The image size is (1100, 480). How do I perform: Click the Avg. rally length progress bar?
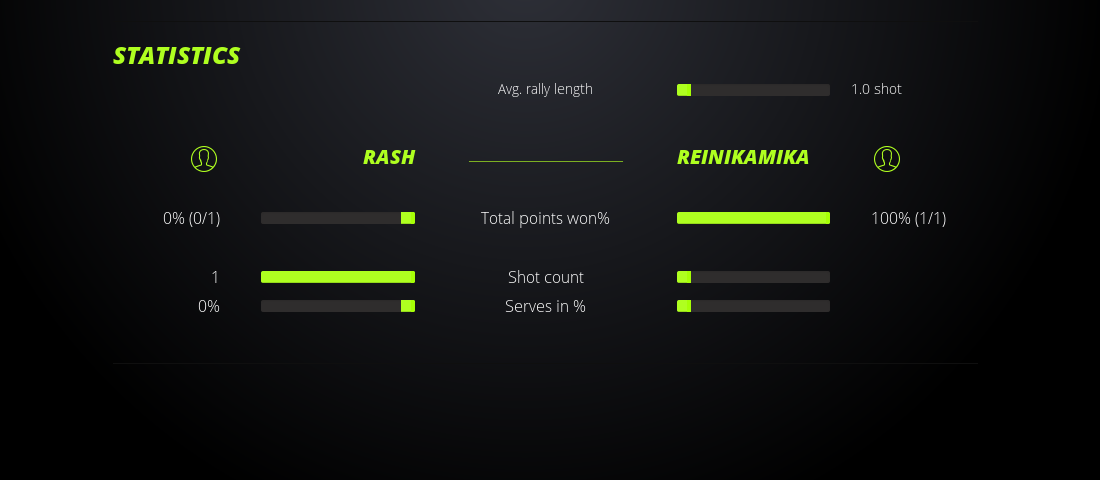click(753, 90)
